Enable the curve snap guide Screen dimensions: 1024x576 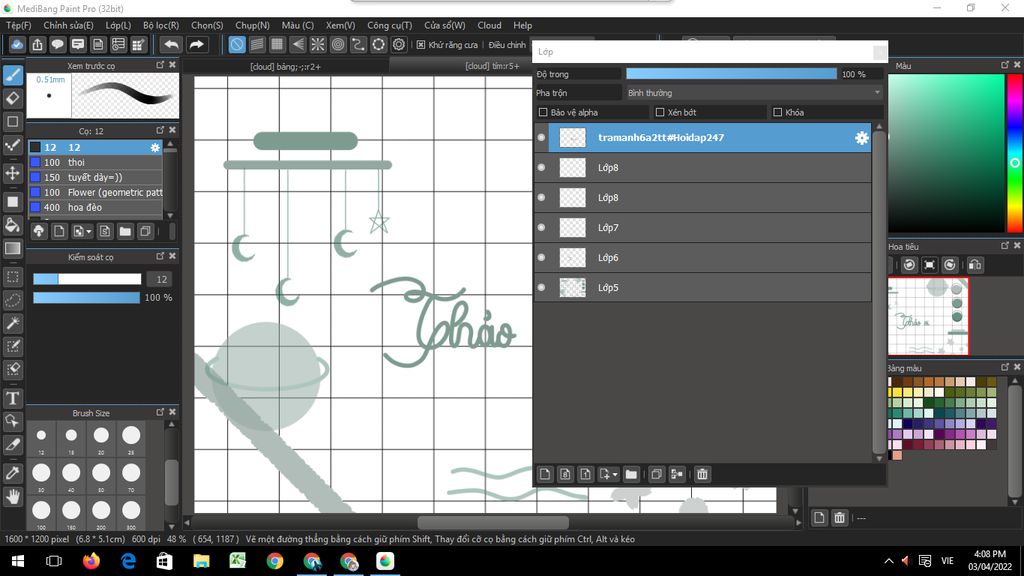[x=359, y=44]
